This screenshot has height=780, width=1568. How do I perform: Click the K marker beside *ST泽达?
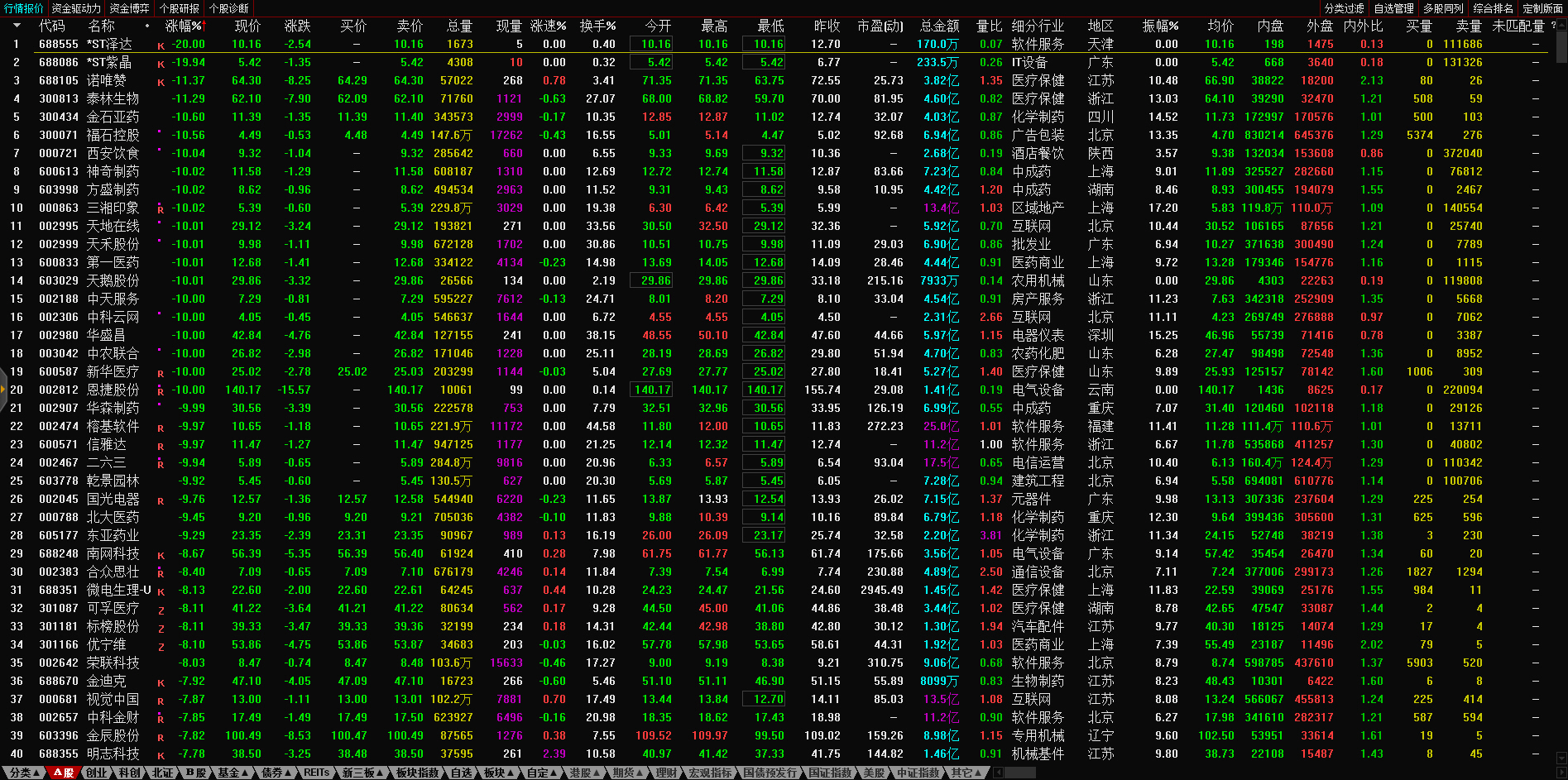[x=161, y=45]
